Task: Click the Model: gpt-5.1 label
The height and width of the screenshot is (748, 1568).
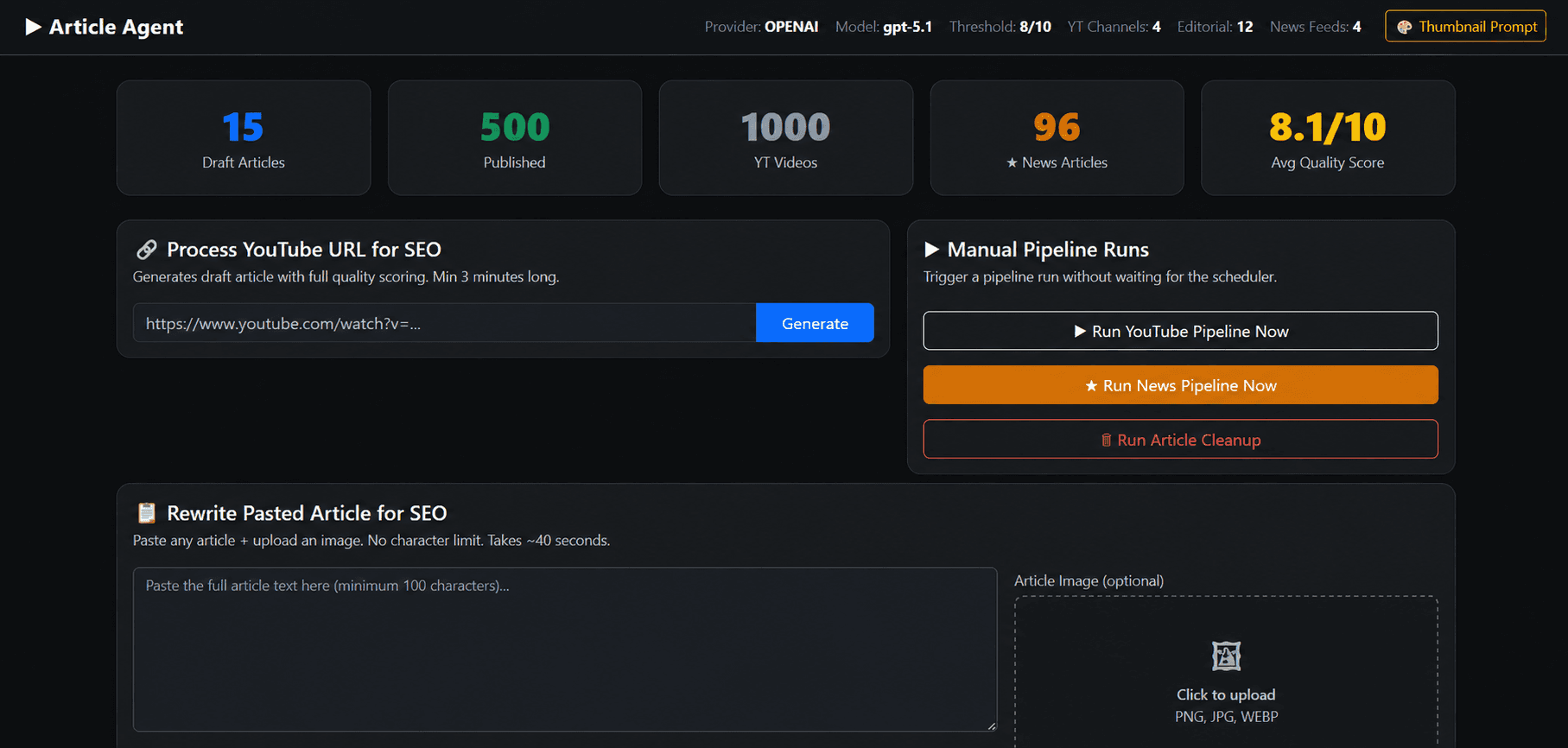Action: (x=884, y=27)
